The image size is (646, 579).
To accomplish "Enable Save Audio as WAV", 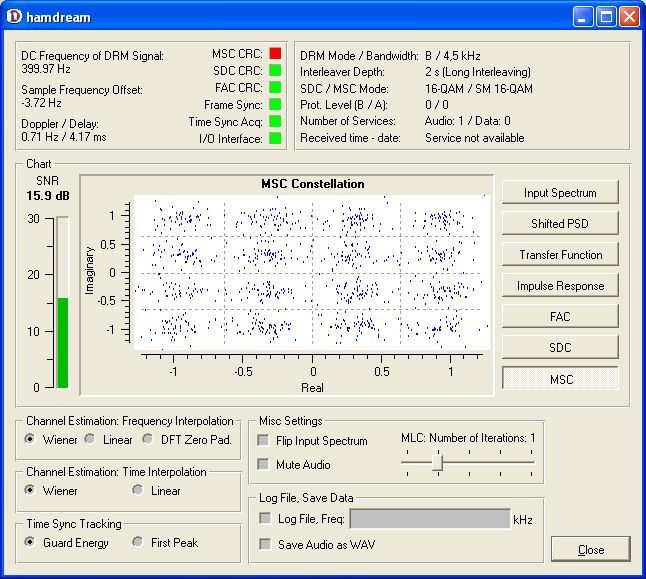I will tap(264, 544).
